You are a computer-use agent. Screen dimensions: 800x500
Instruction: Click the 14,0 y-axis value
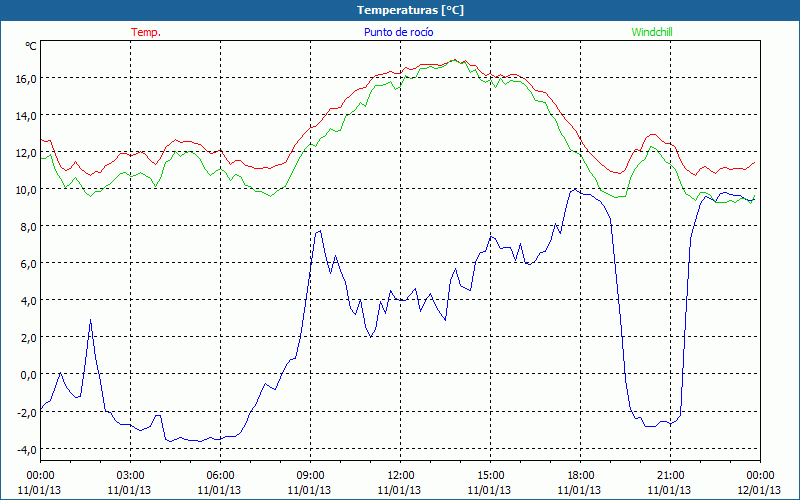[26, 115]
